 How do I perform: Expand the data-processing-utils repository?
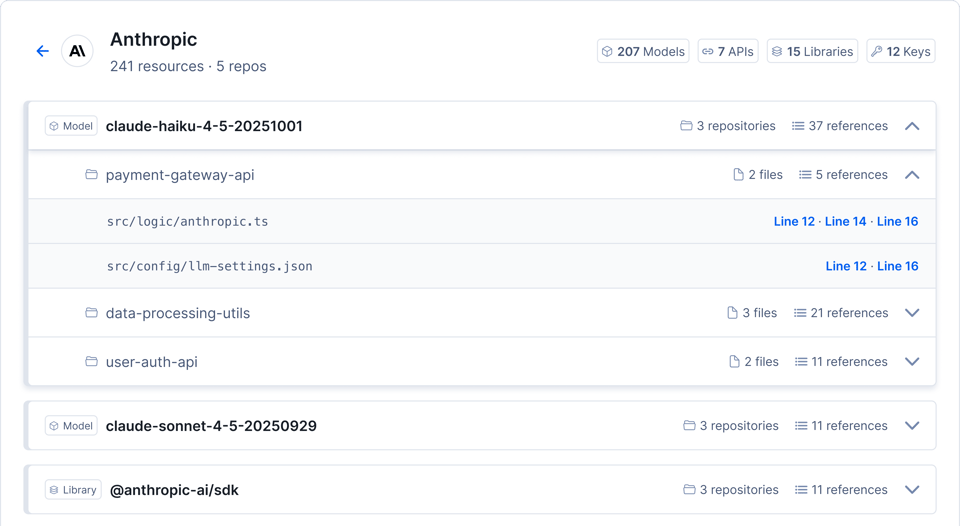click(x=912, y=313)
